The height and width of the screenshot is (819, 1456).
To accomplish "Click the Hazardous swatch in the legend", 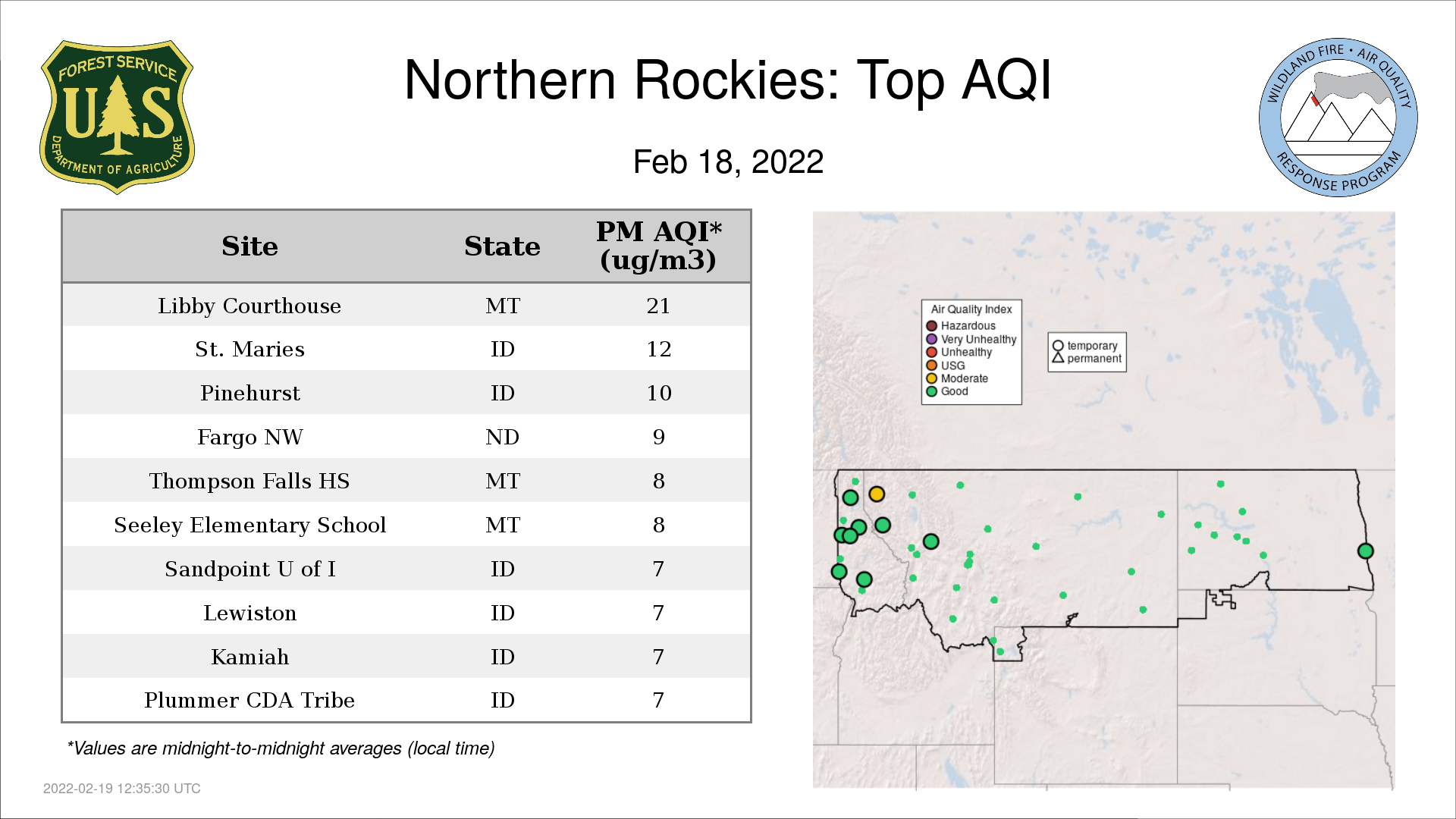I will pos(932,326).
